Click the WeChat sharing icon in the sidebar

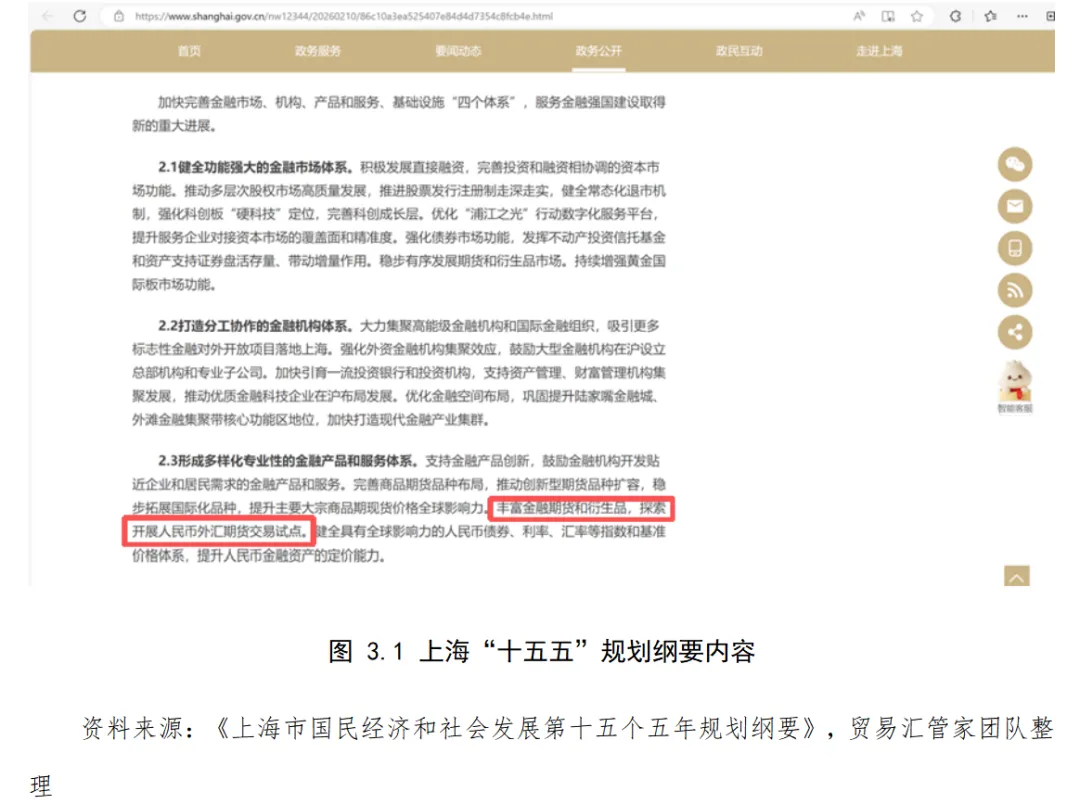point(1015,165)
